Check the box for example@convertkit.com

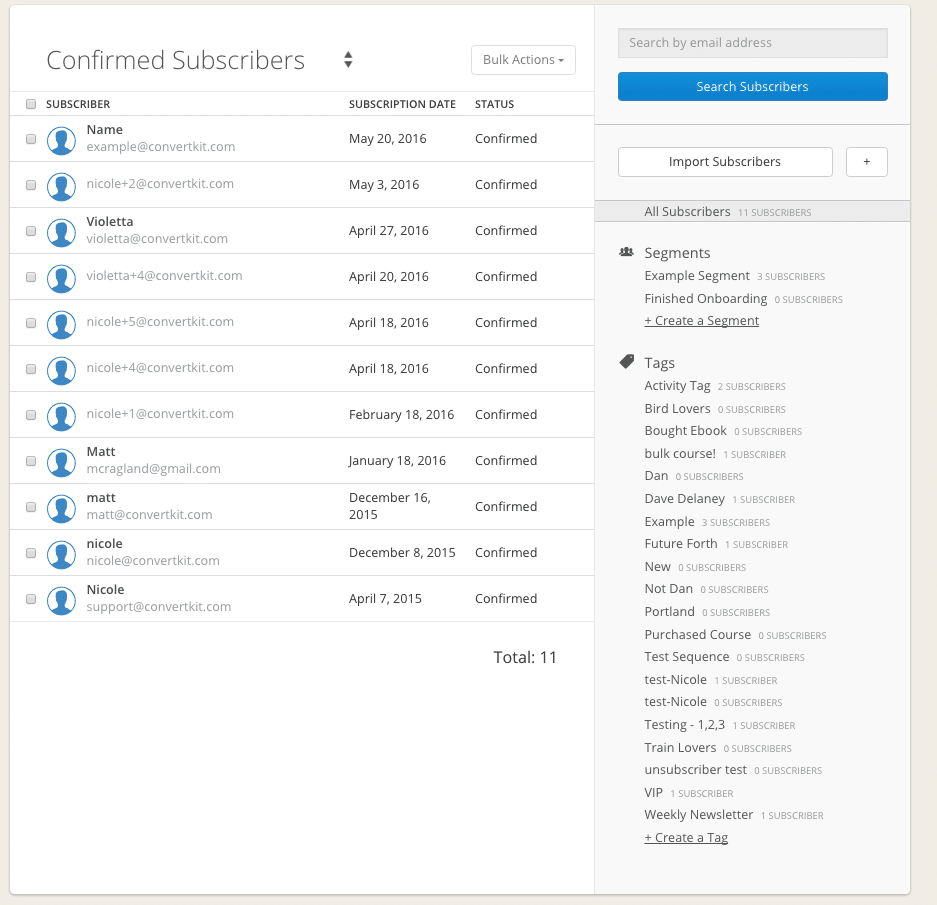click(31, 139)
